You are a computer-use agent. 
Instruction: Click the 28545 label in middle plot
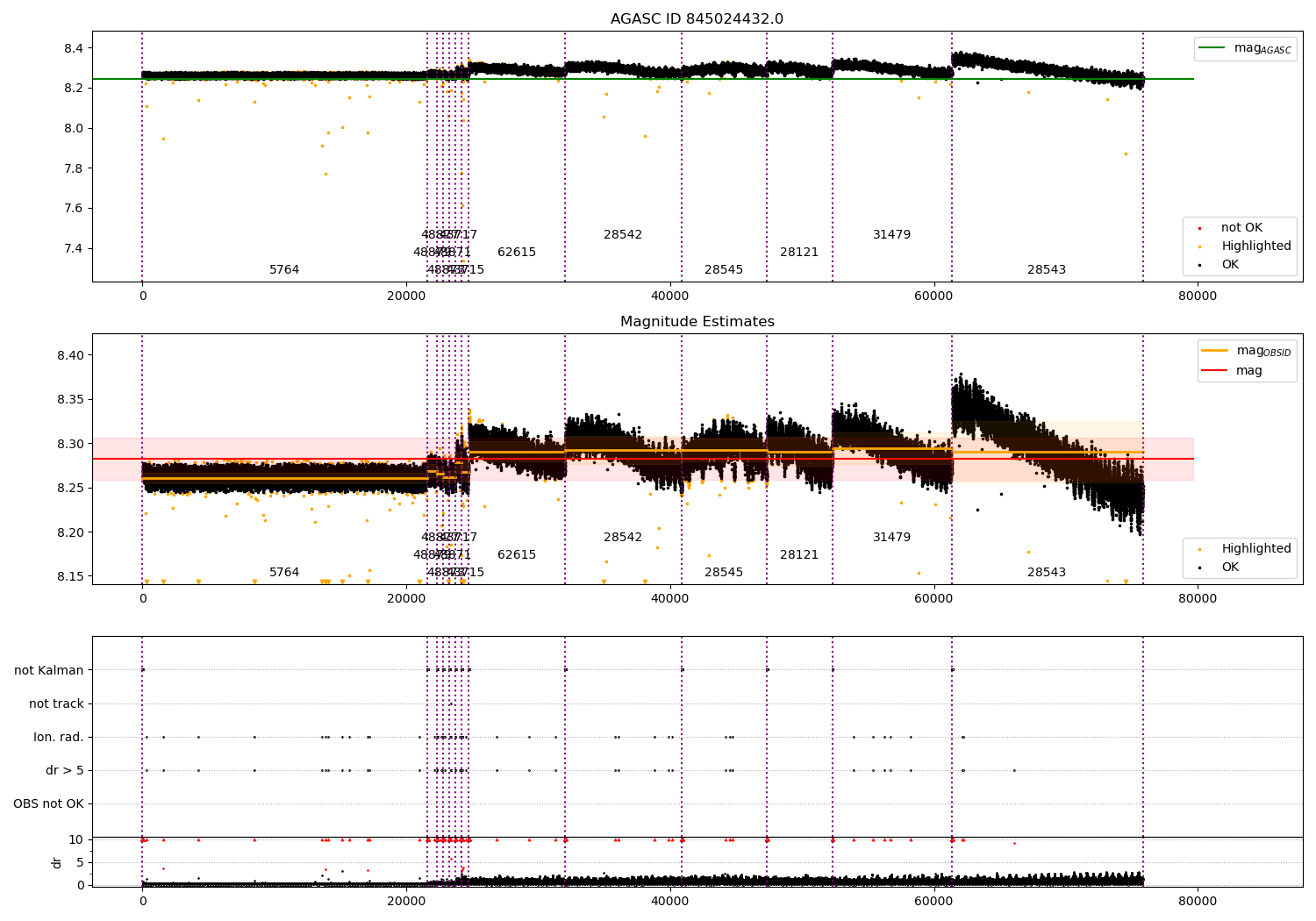(724, 573)
